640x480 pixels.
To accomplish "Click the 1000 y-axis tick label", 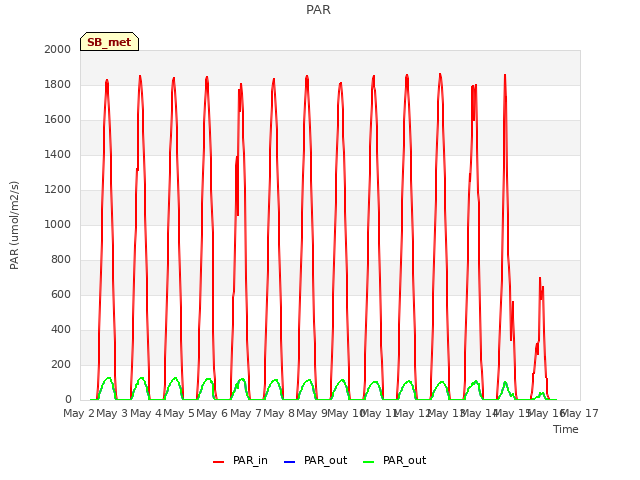I will pos(58,224).
